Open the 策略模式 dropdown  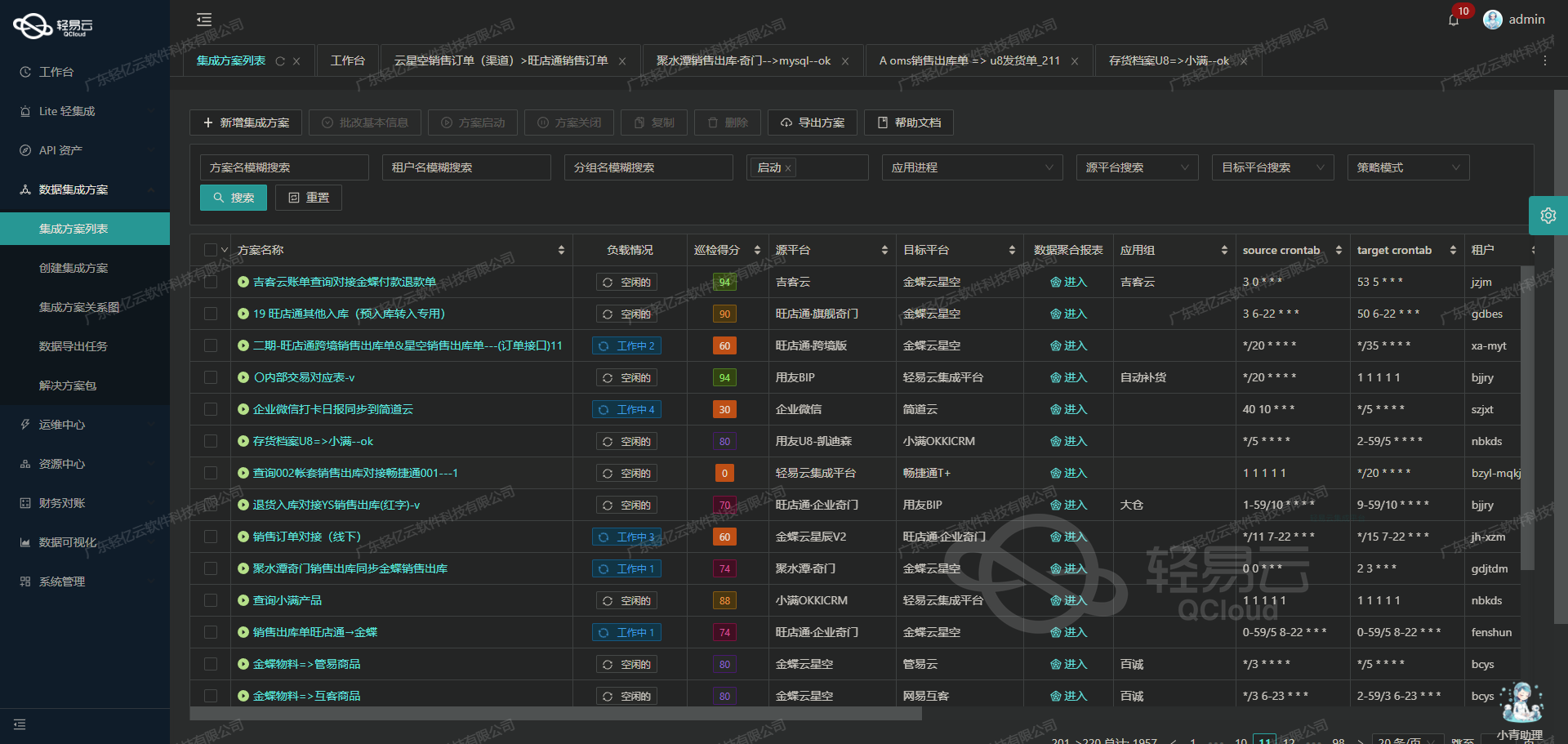[1408, 167]
